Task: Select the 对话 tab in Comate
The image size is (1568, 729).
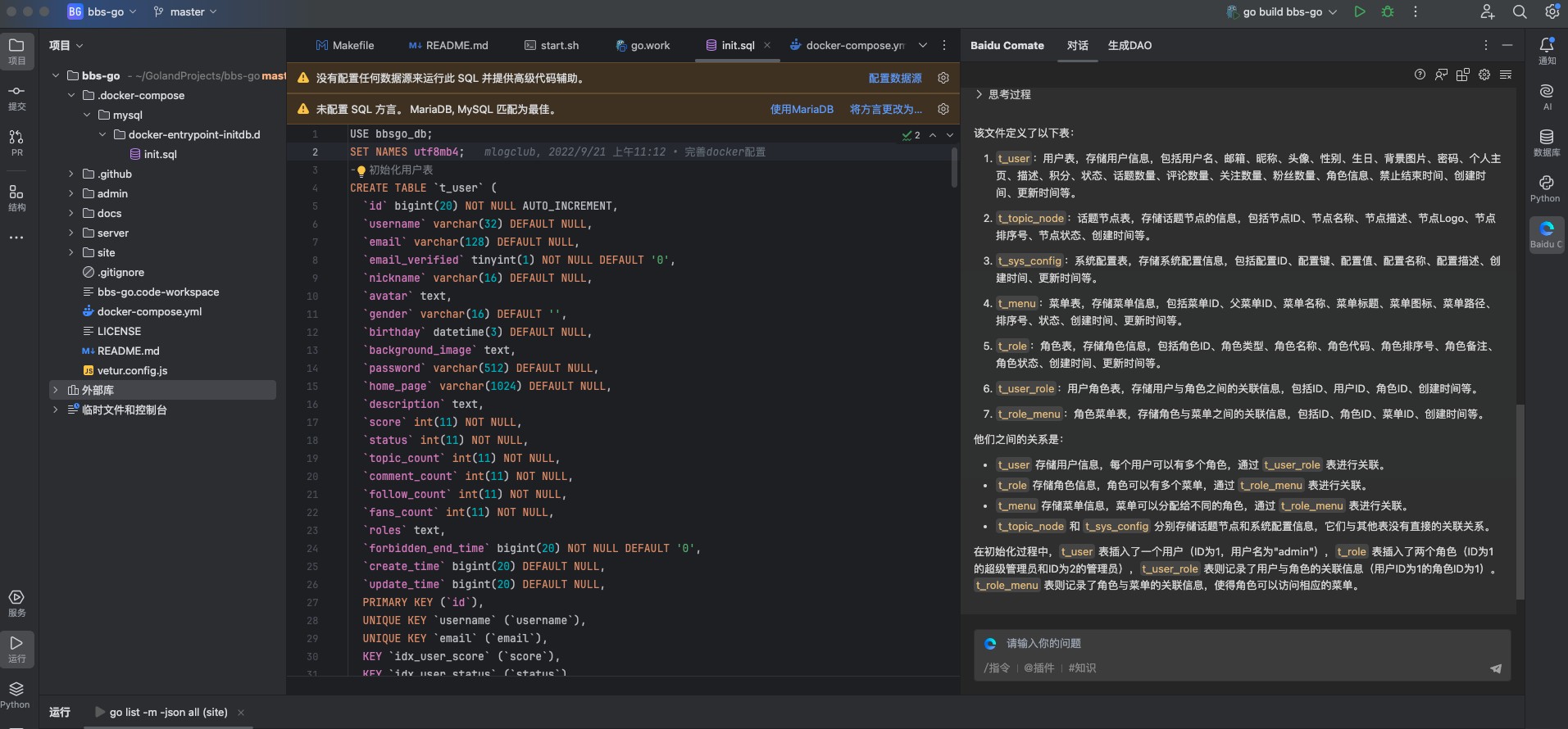Action: pyautogui.click(x=1078, y=45)
